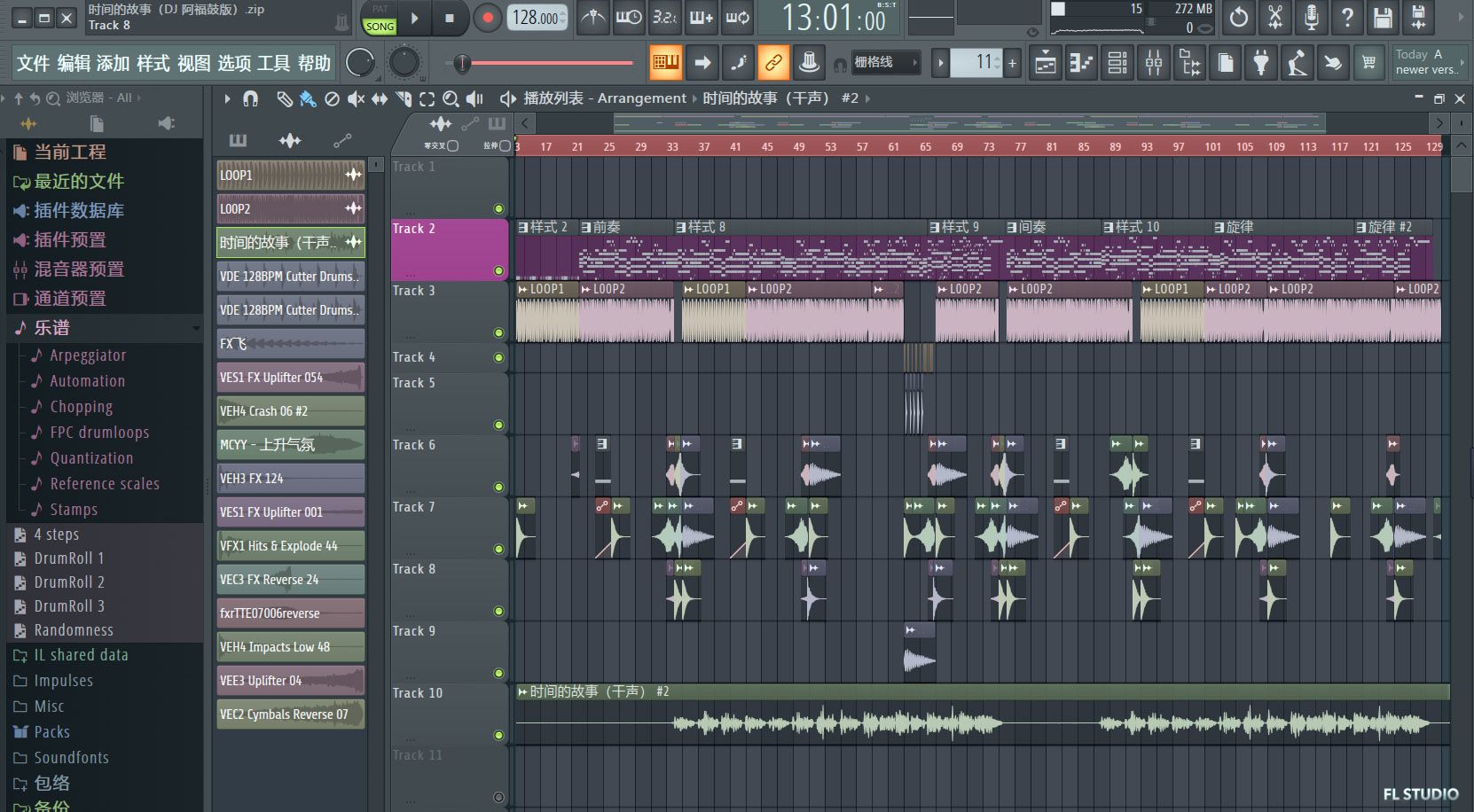Expand the hint panel arrow beside Today
Viewport: 1474px width, 812px height.
(x=1462, y=62)
